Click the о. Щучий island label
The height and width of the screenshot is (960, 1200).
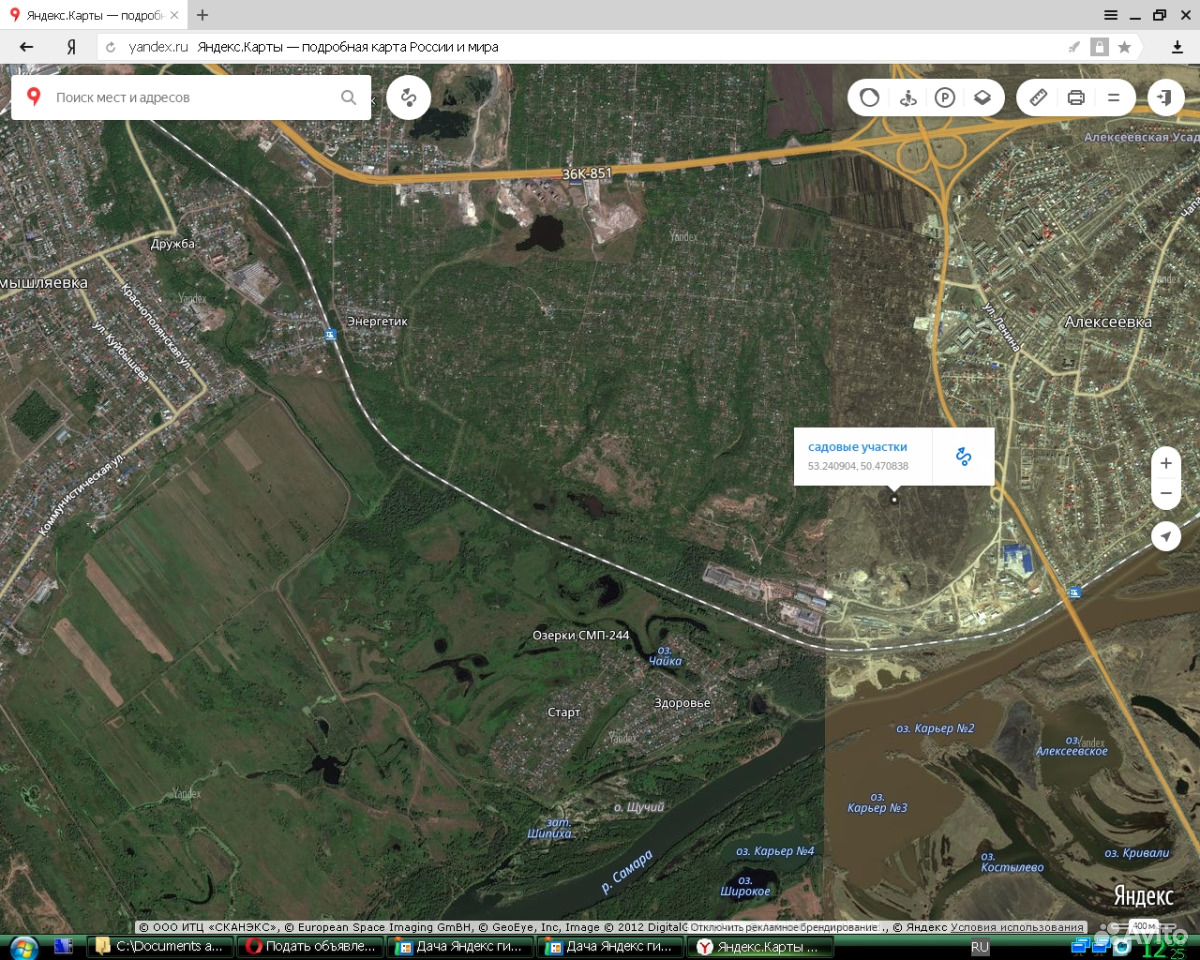click(x=639, y=807)
